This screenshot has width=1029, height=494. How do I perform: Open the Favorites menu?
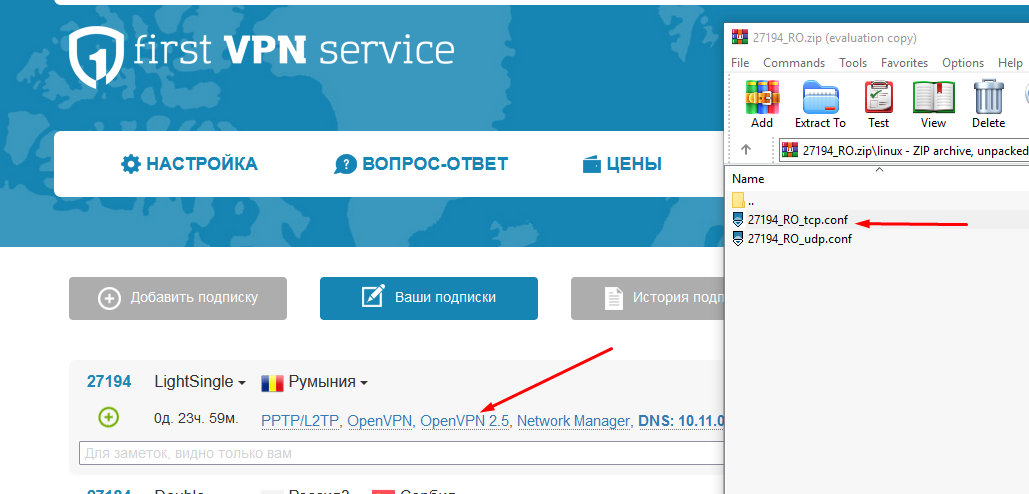click(904, 63)
